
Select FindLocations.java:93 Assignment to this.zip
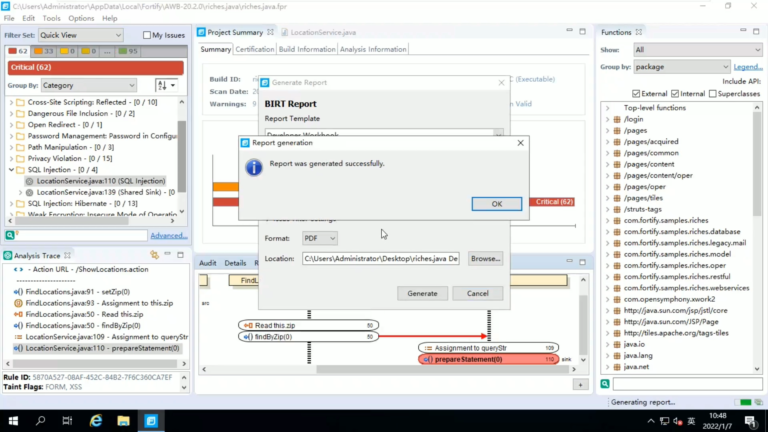tap(99, 303)
